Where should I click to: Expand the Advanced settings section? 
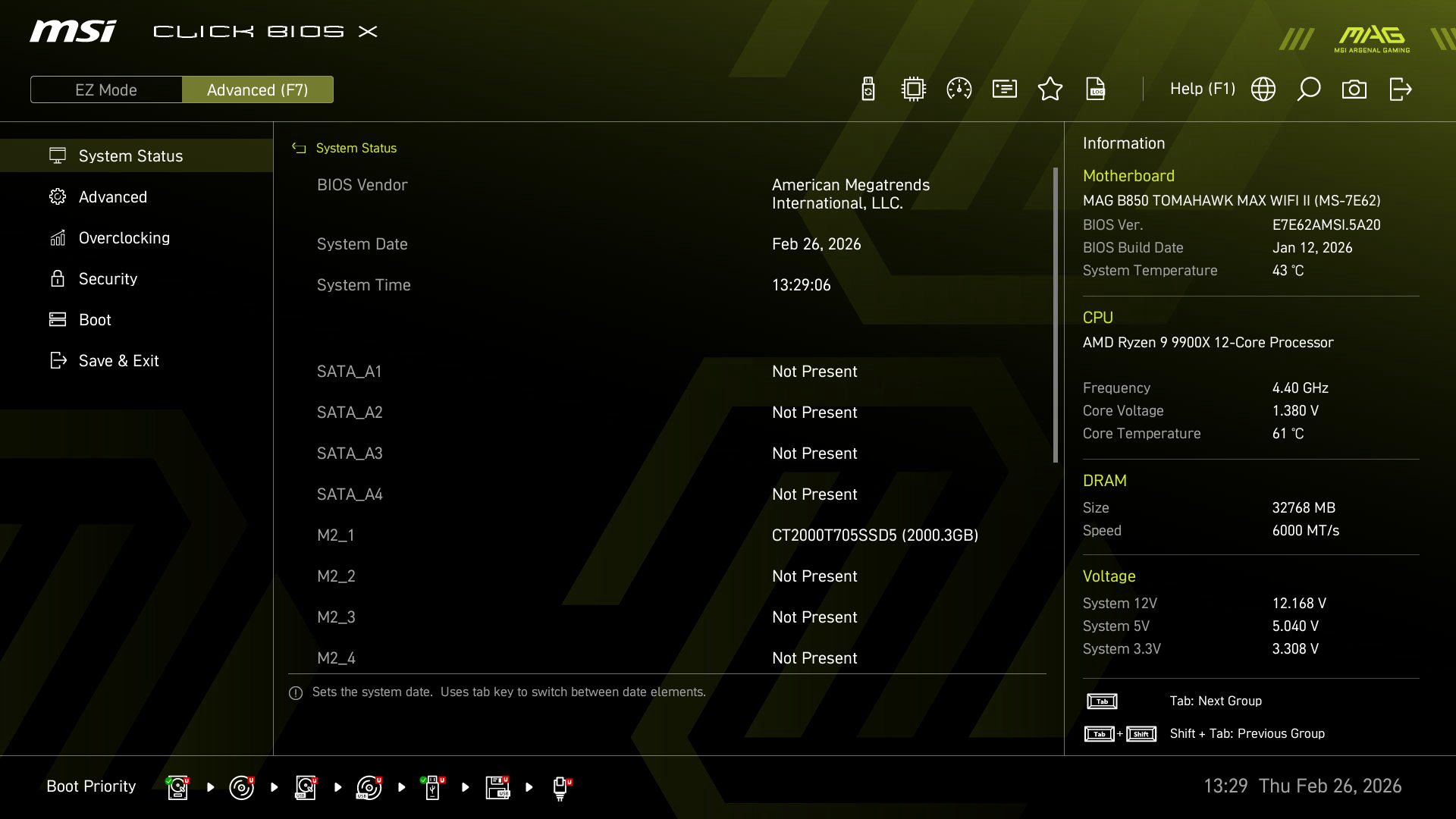point(112,196)
